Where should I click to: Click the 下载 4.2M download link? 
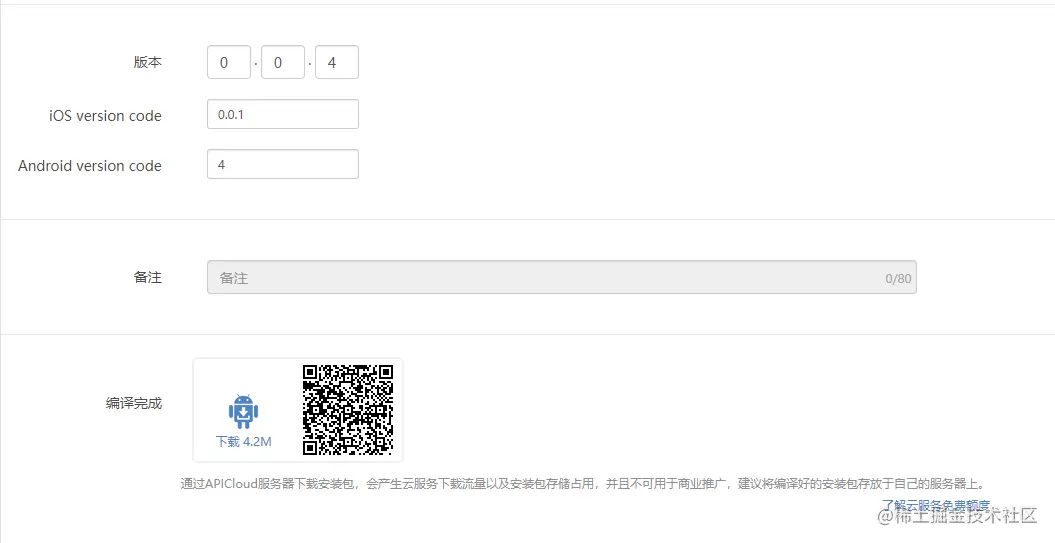(244, 441)
